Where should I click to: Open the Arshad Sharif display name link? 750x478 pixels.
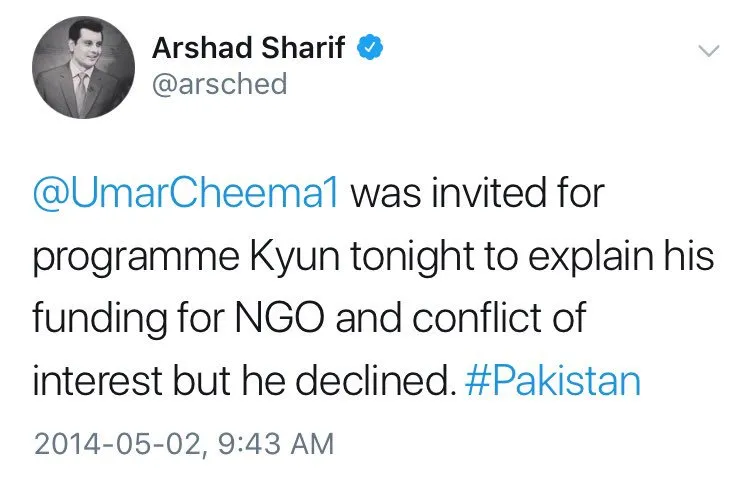[x=250, y=48]
